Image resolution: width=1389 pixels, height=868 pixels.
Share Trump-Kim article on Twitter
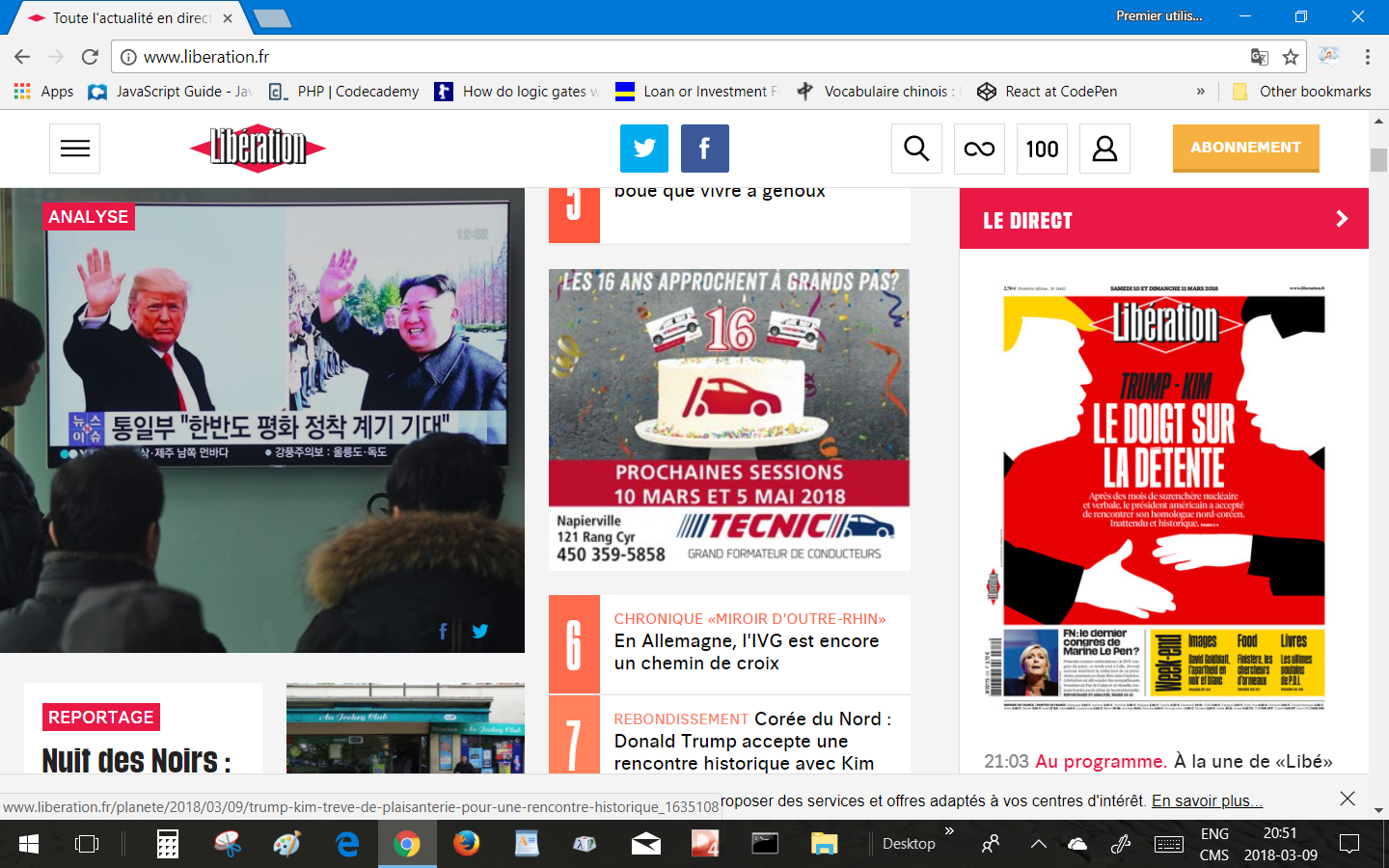(x=480, y=631)
